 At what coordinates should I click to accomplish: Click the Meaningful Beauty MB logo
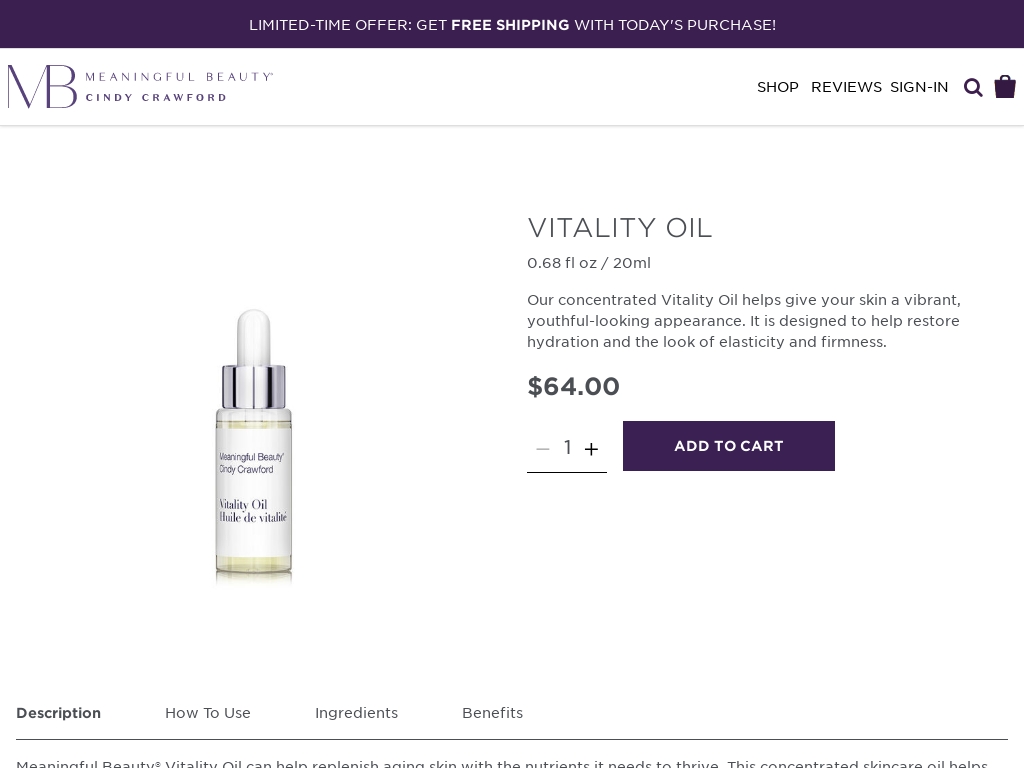42,86
